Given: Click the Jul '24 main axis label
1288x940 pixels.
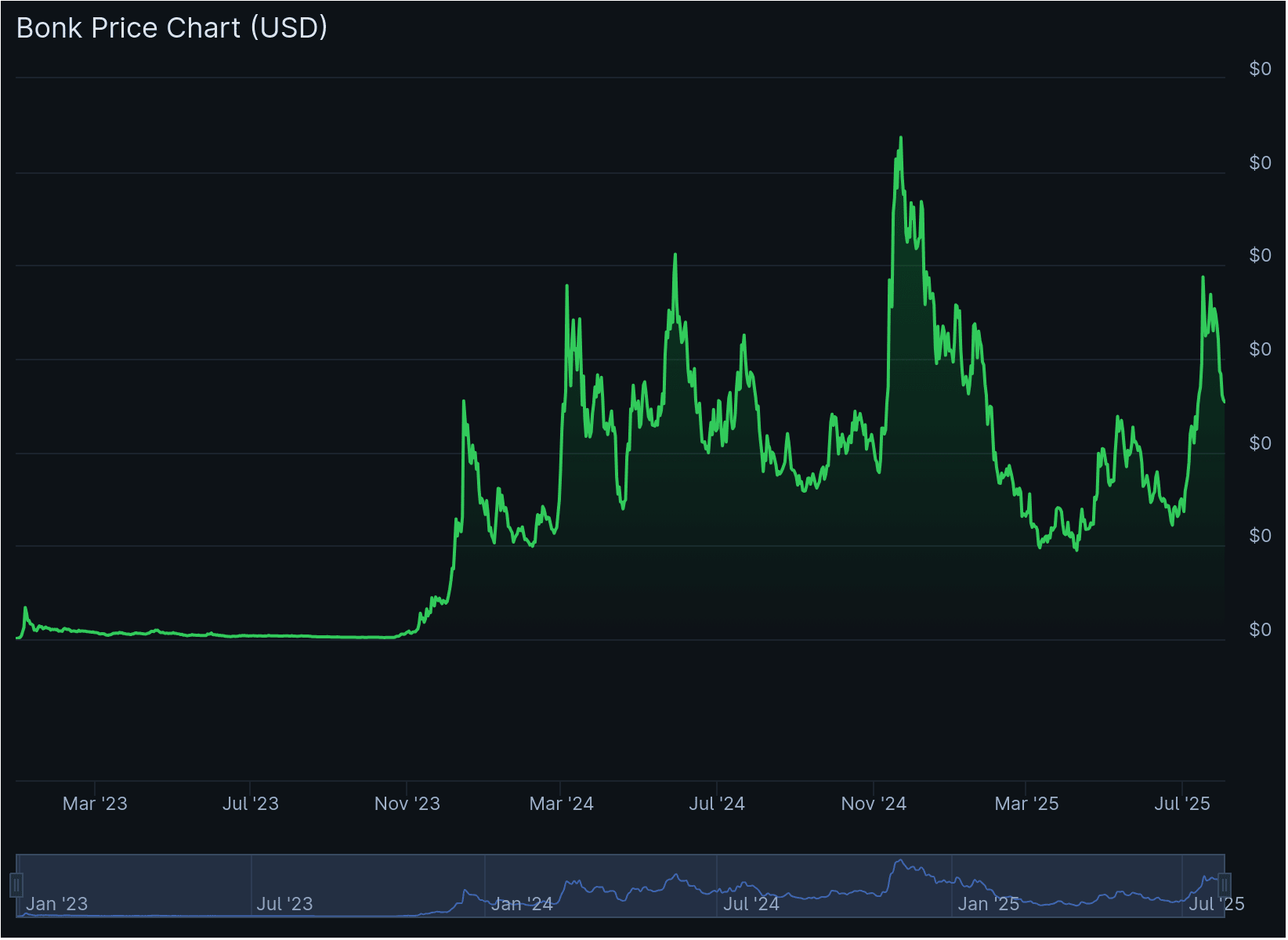Looking at the screenshot, I should tap(717, 804).
